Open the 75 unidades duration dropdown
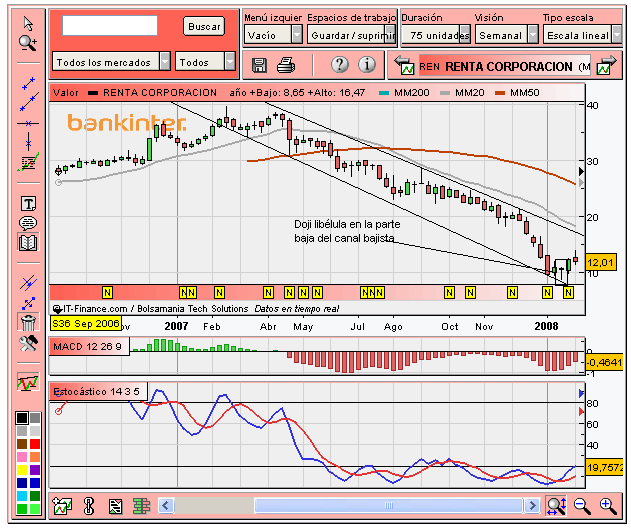This screenshot has width=631, height=528. 436,35
